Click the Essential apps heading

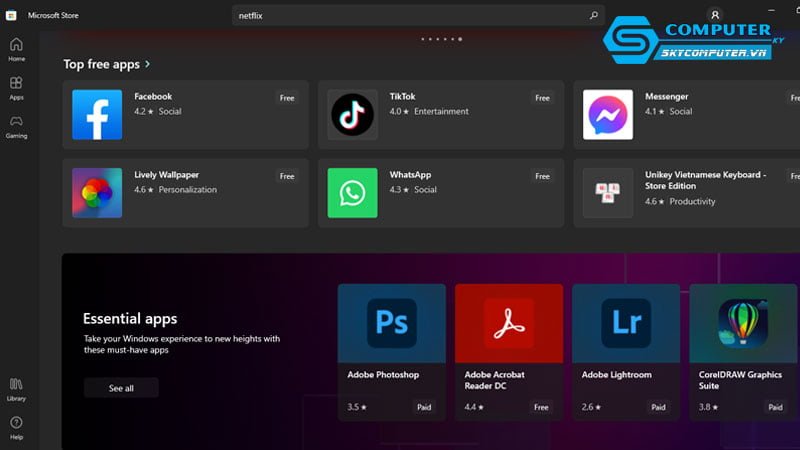click(x=130, y=318)
